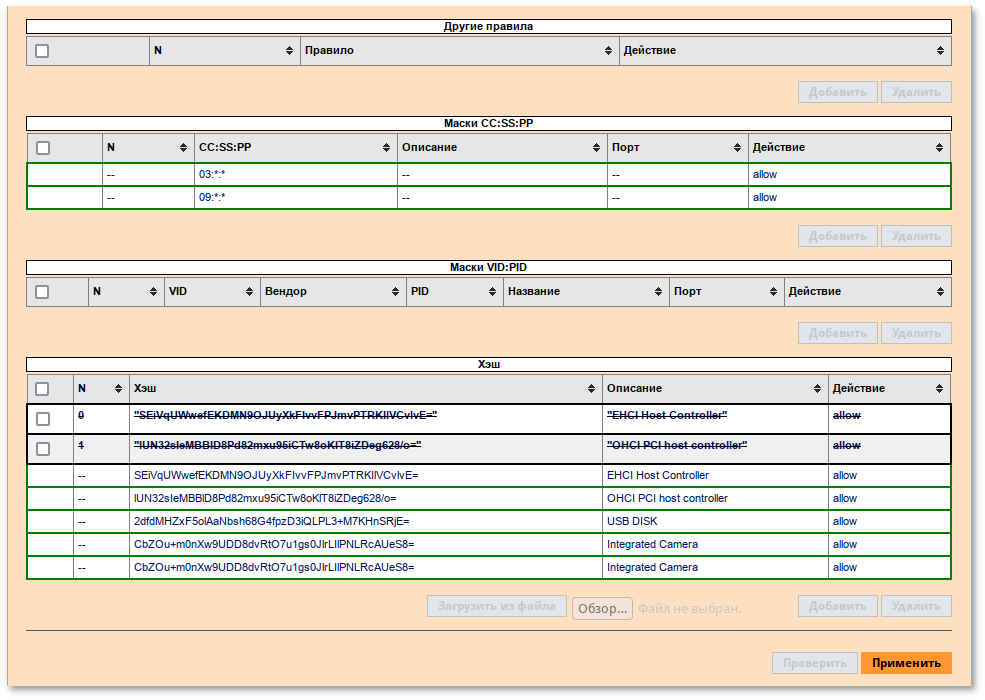This screenshot has height=700, width=985.
Task: Sort the VID:PID table by Вендор
Action: [395, 292]
